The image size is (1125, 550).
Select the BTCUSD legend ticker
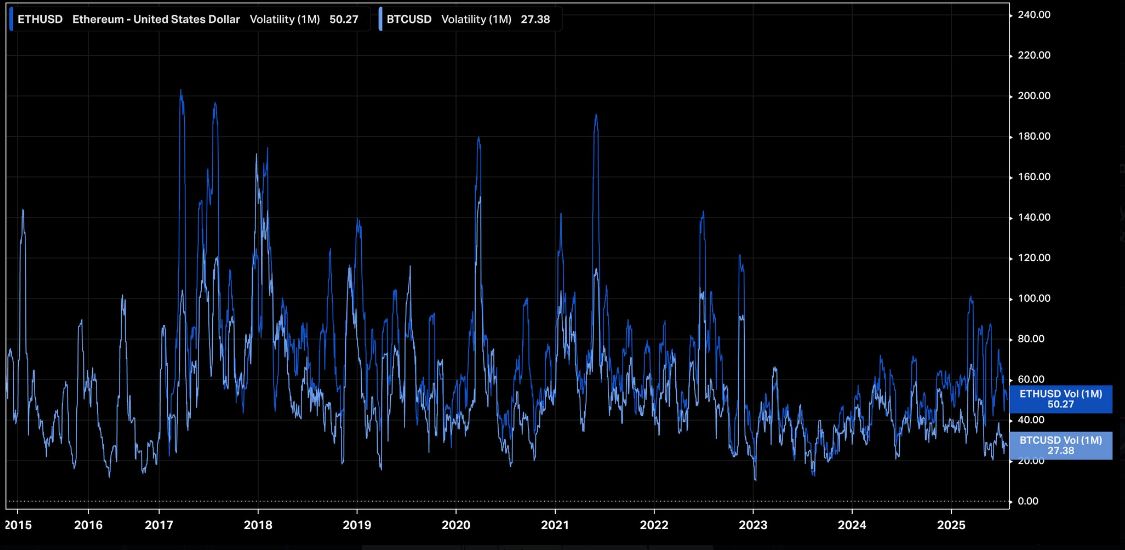pos(409,19)
